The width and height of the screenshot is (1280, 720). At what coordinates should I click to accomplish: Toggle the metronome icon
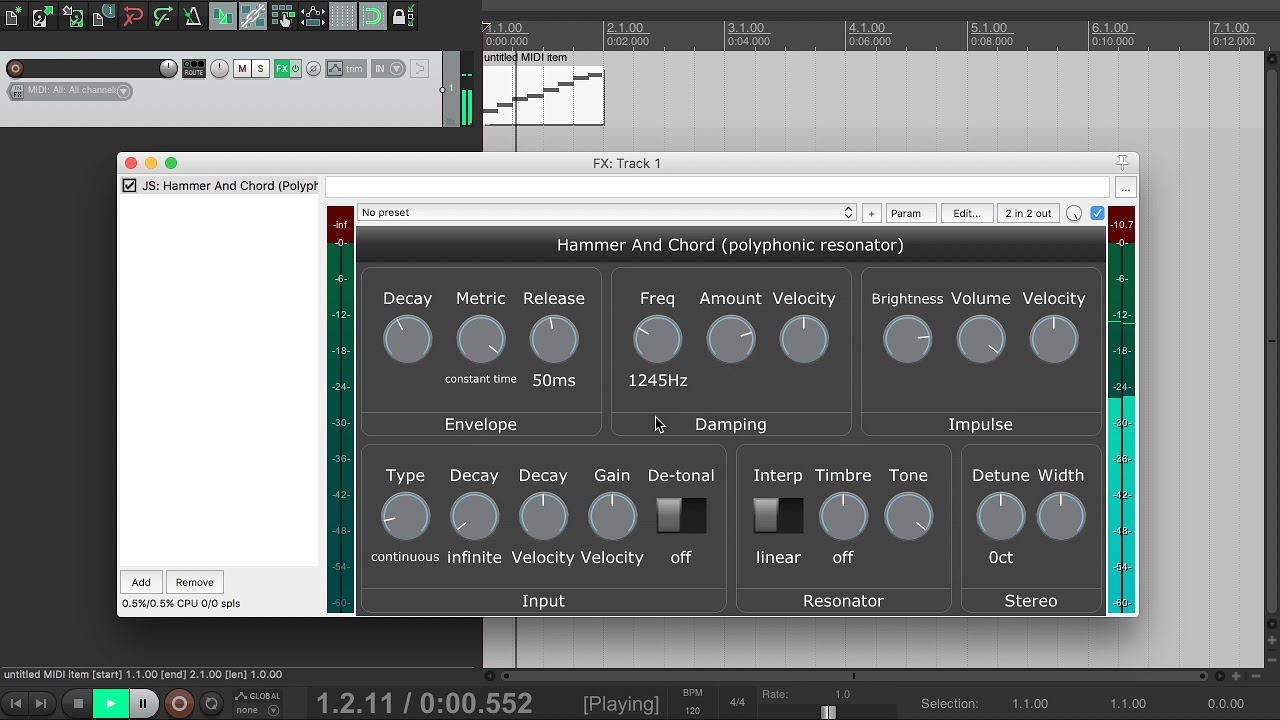(193, 17)
